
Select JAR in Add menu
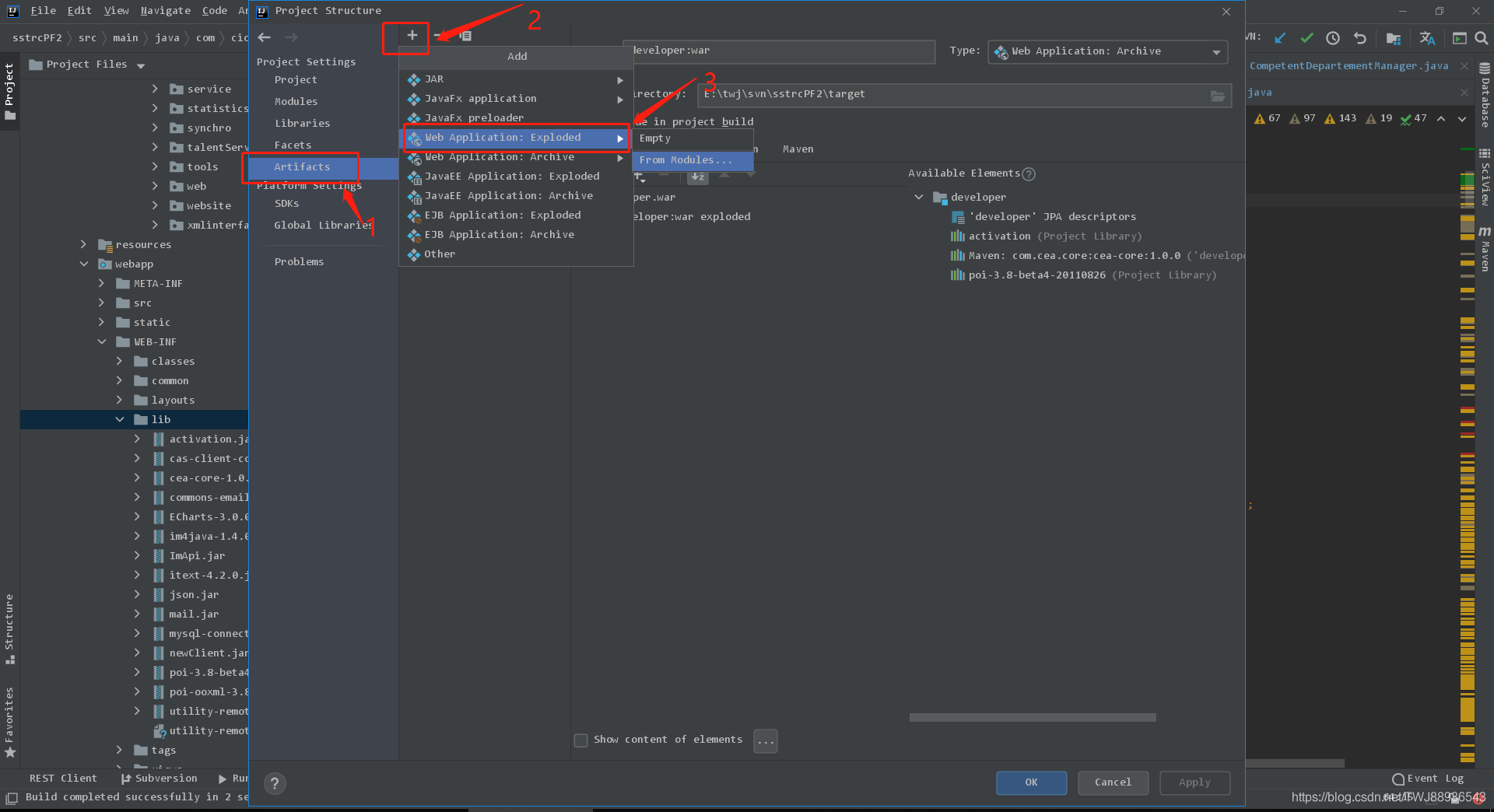point(516,79)
